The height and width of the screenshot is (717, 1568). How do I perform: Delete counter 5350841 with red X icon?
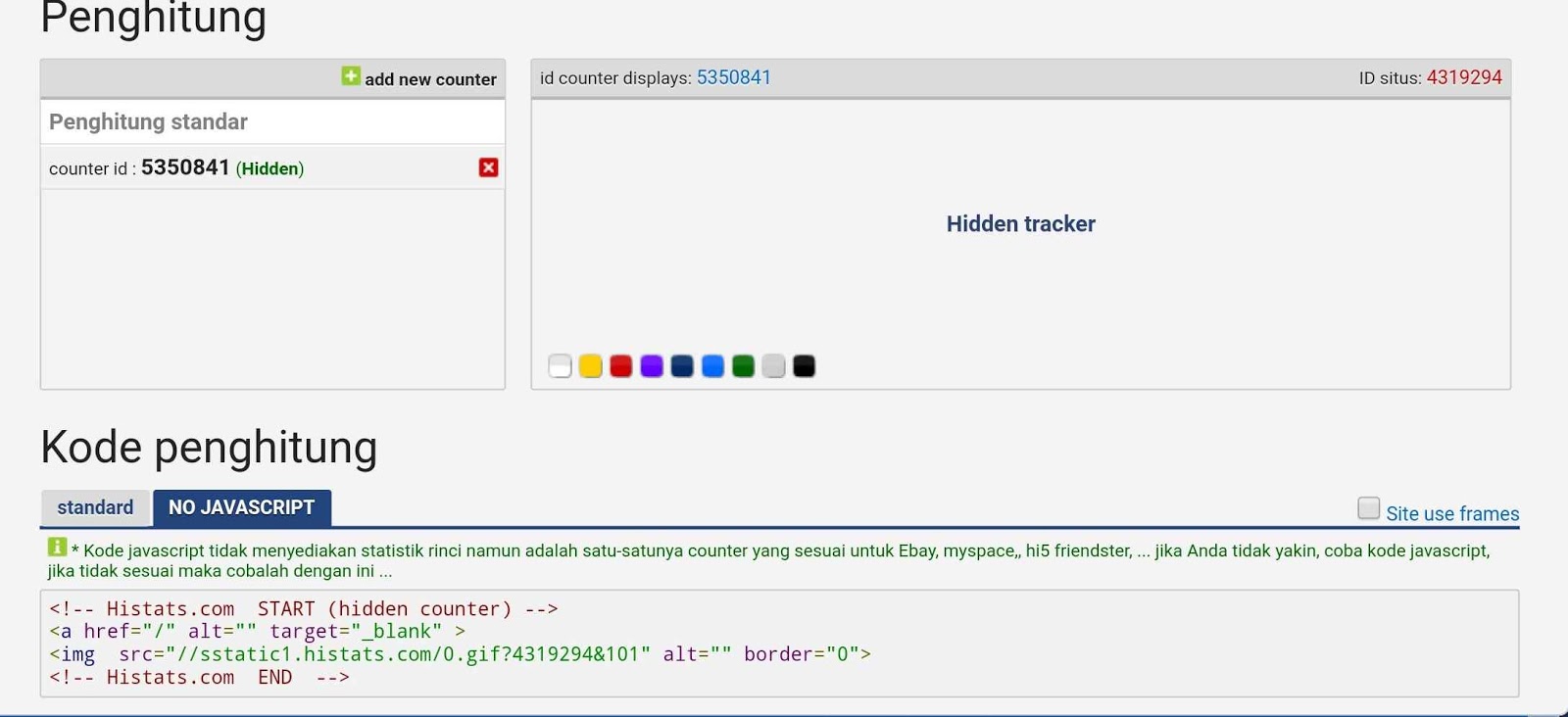coord(488,167)
